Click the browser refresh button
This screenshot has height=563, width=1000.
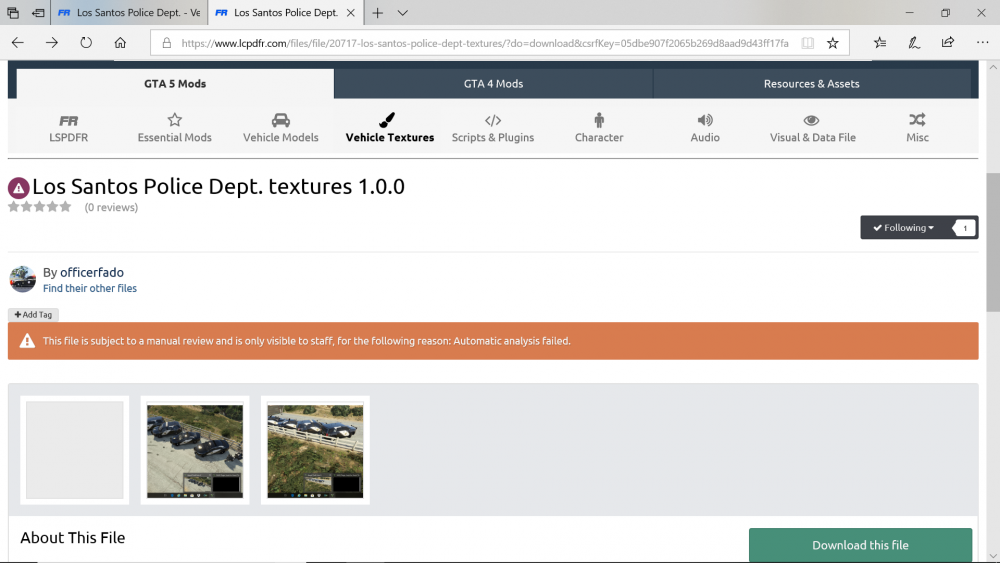point(86,43)
